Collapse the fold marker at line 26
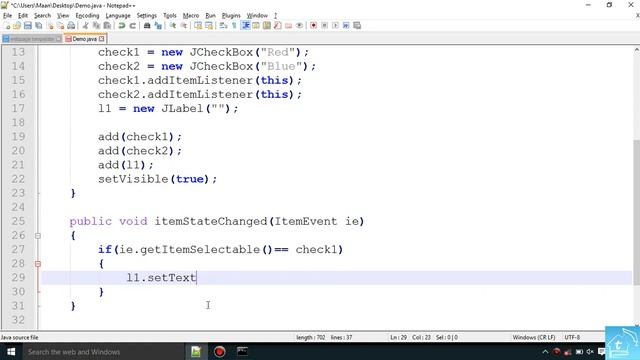The image size is (640, 360). click(38, 236)
